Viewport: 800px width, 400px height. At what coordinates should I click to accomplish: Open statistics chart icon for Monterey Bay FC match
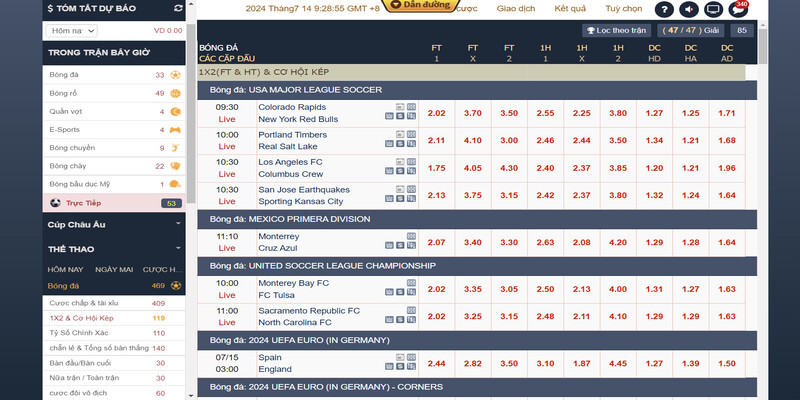coord(389,292)
